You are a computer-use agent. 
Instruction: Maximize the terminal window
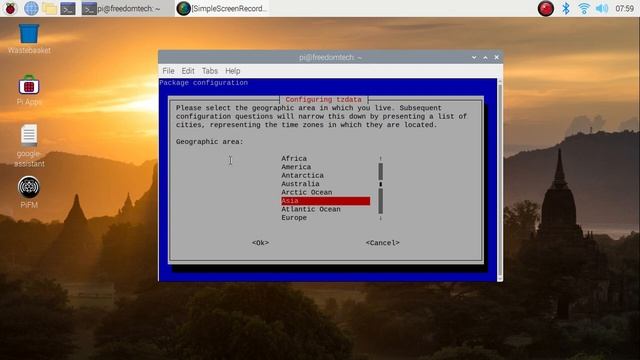[485, 58]
